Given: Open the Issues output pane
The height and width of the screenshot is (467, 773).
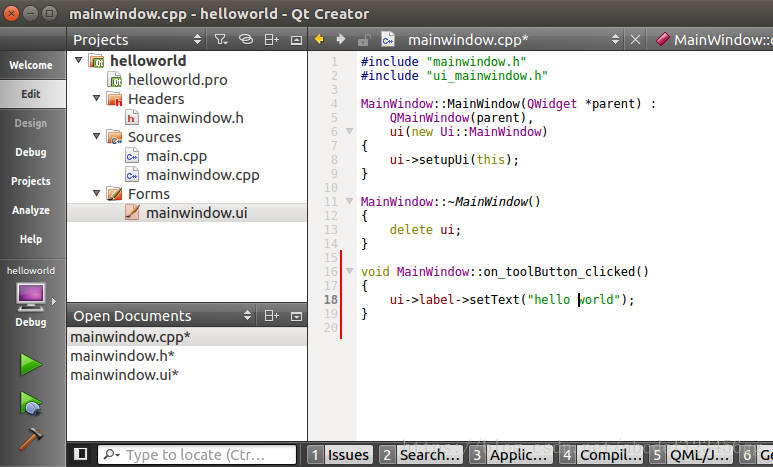Looking at the screenshot, I should (341, 455).
